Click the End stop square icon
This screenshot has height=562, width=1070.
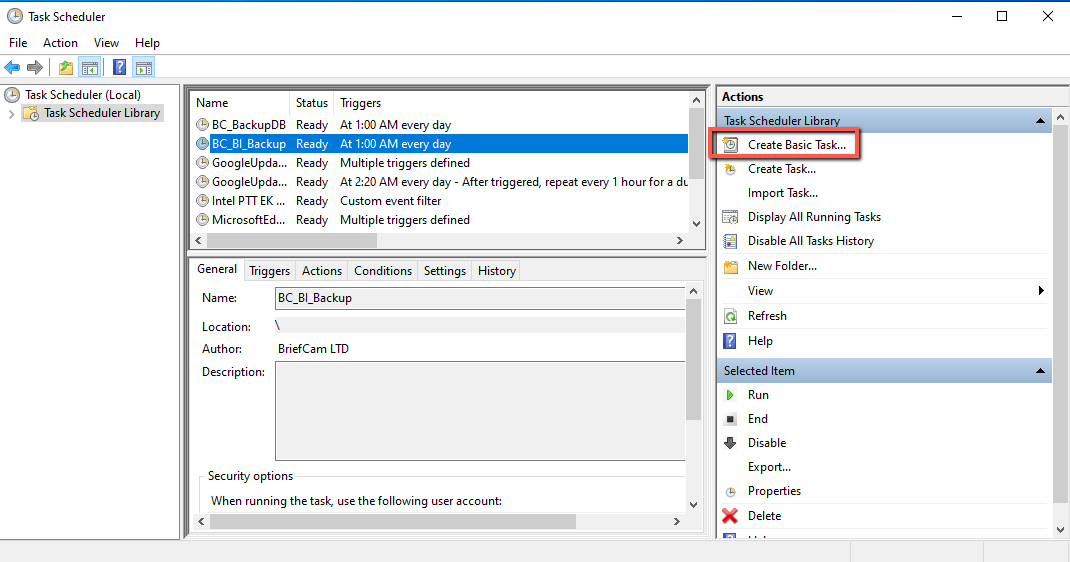[730, 419]
